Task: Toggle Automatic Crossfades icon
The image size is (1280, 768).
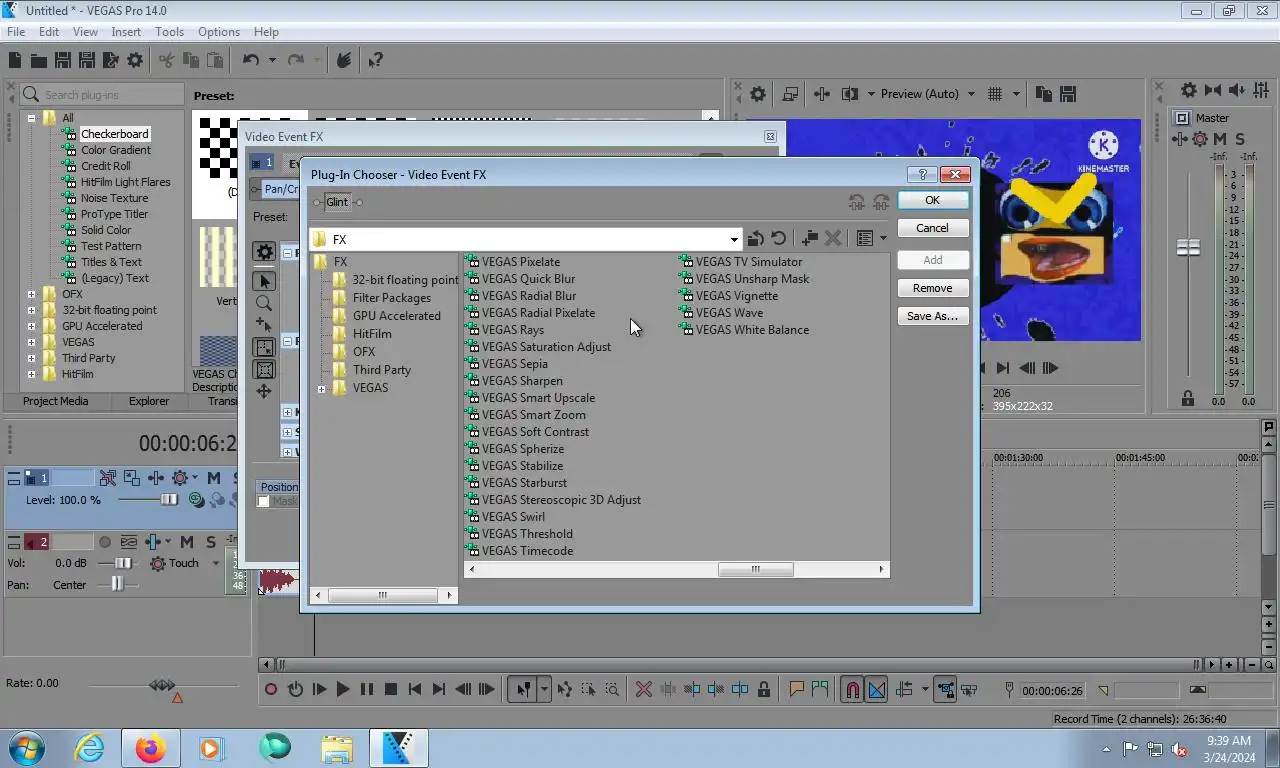Action: (877, 689)
